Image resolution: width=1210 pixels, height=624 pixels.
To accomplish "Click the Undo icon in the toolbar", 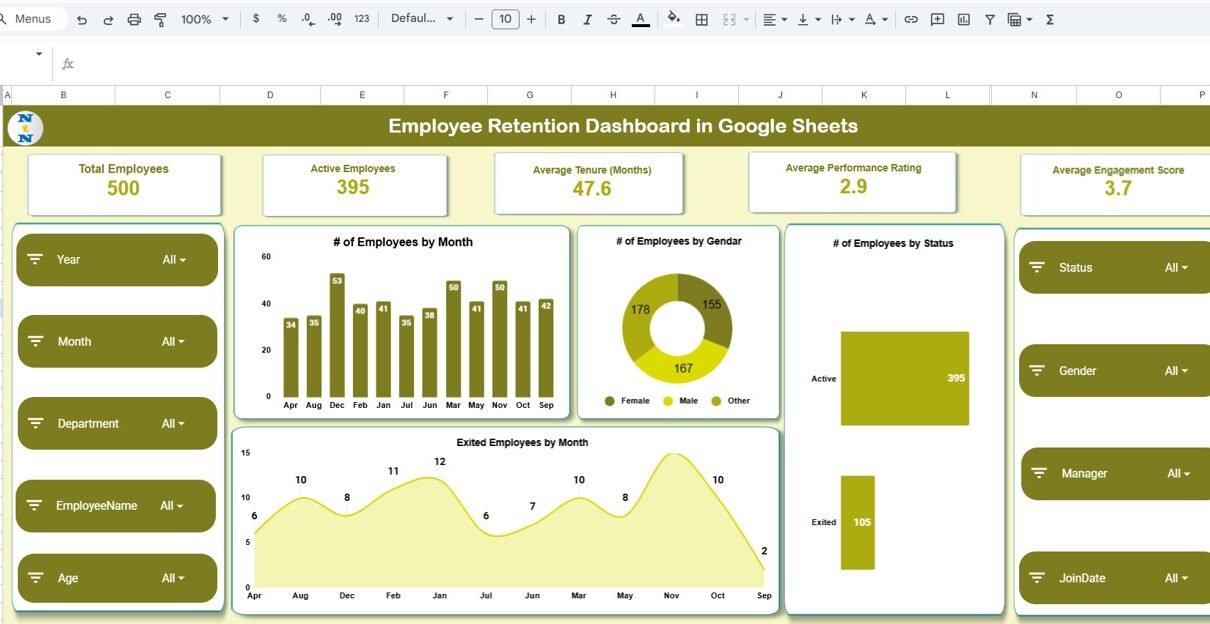I will coord(82,19).
